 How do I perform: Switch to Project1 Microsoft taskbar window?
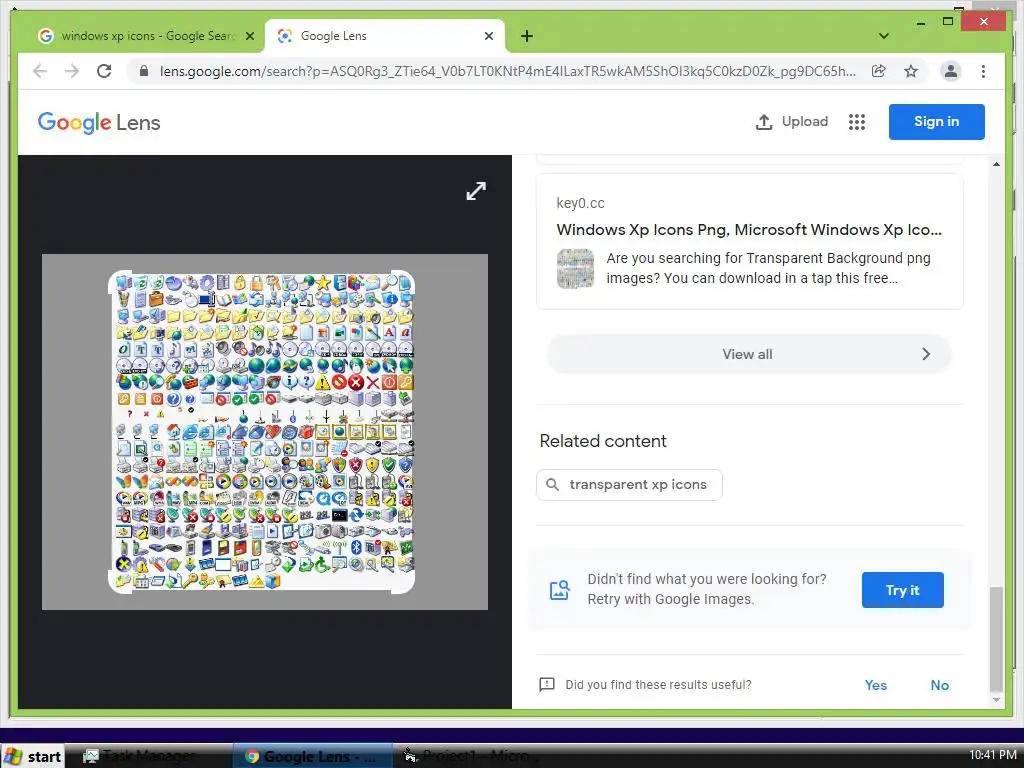[x=472, y=756]
